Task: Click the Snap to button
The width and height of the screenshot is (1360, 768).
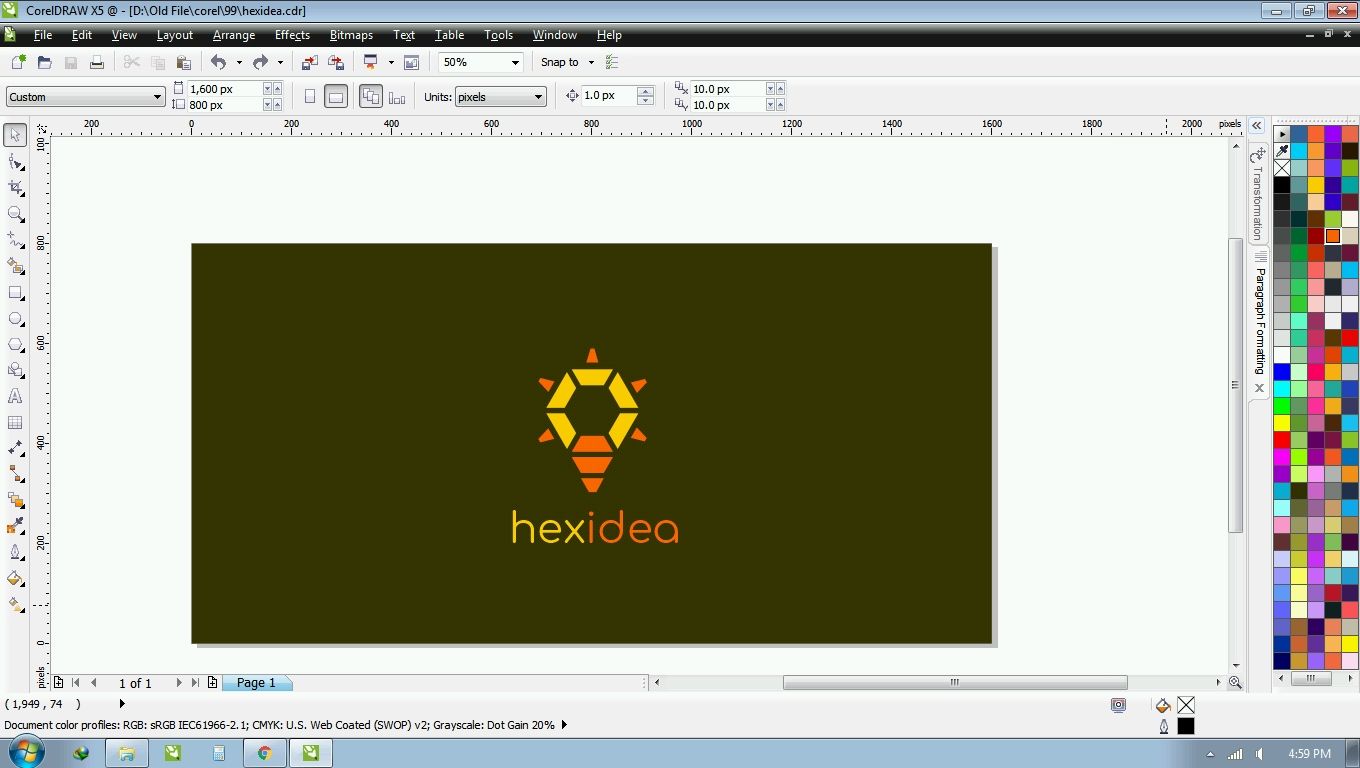Action: pos(560,62)
